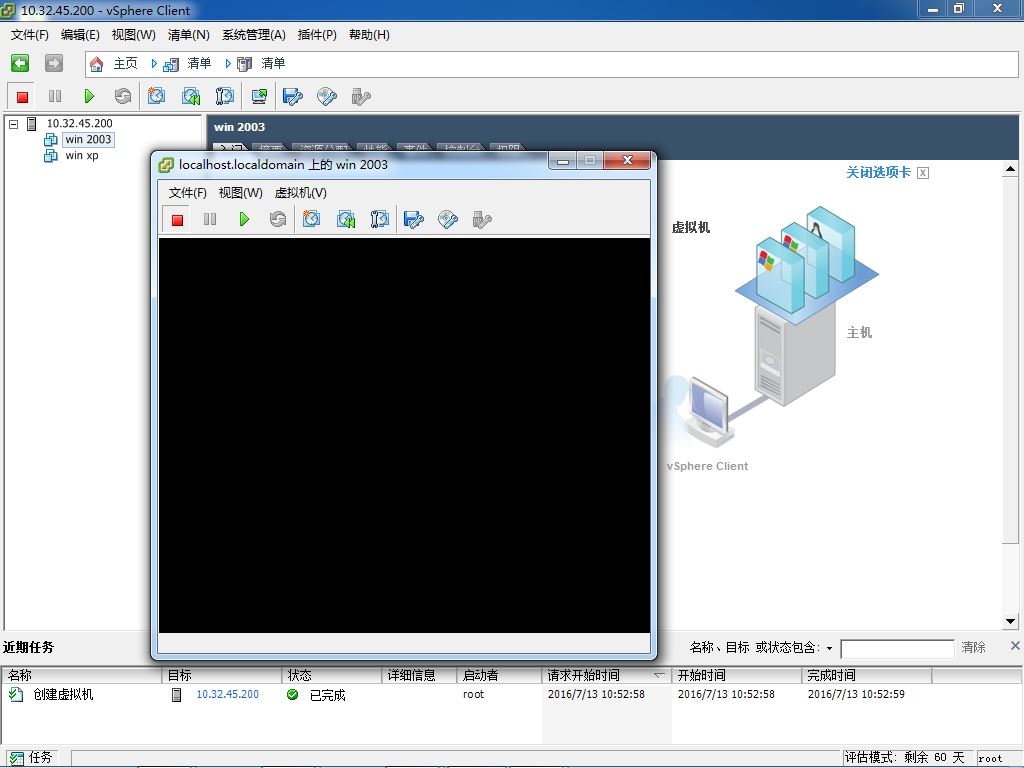Open 系统管理(A) menu

(x=253, y=35)
